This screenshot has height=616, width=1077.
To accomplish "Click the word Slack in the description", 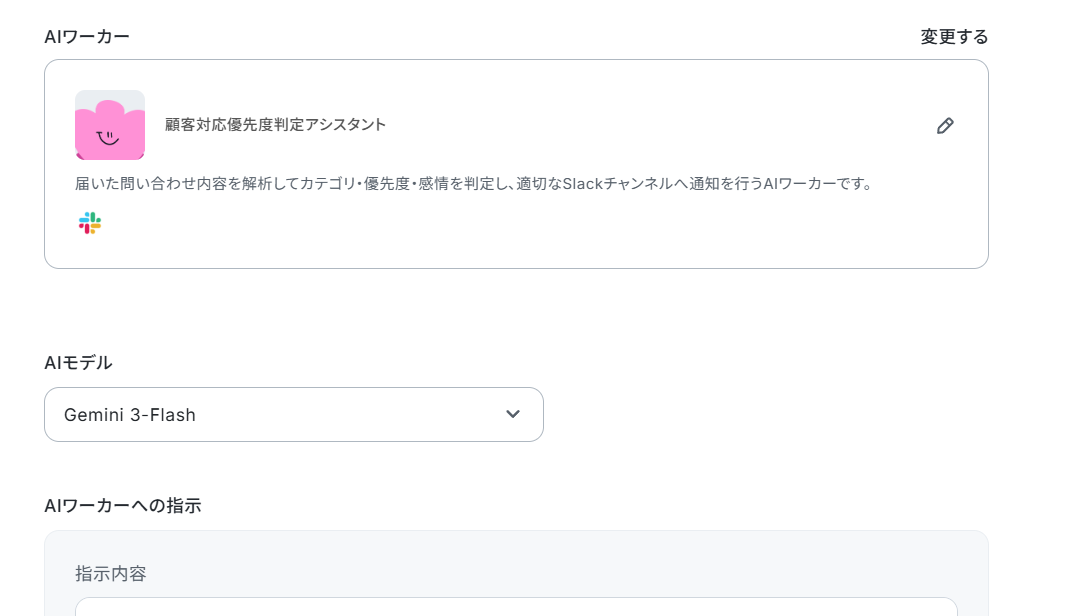I will (582, 183).
